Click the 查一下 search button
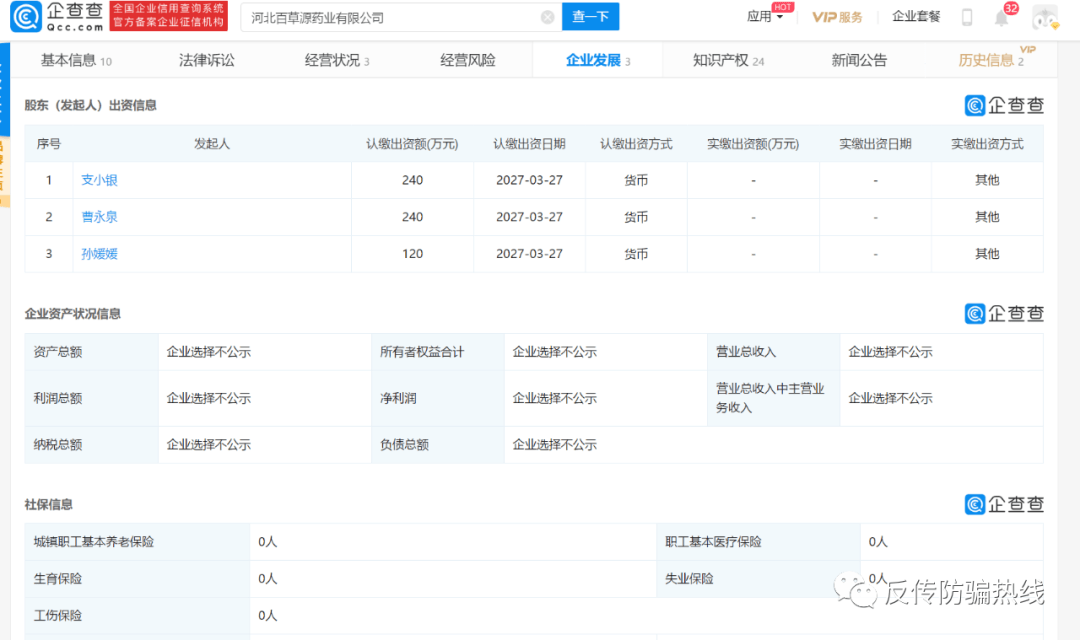1080x640 pixels. tap(590, 17)
